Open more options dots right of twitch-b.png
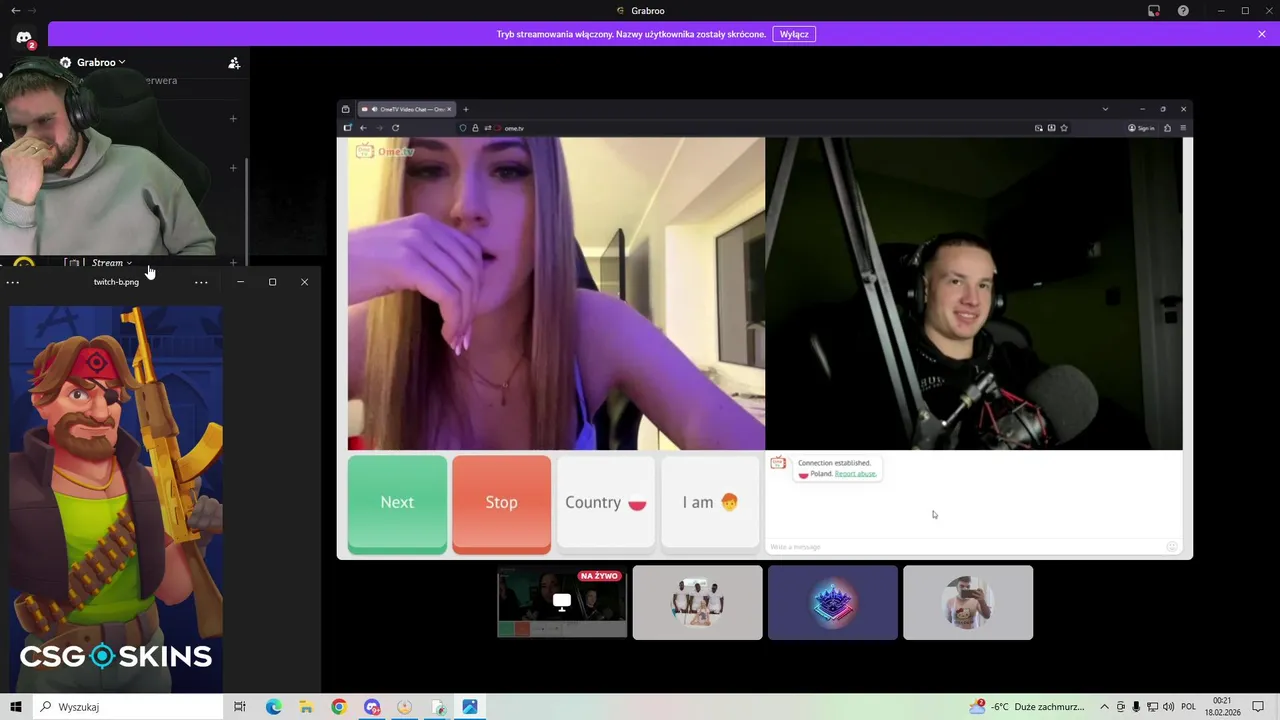Image resolution: width=1280 pixels, height=720 pixels. coord(201,282)
